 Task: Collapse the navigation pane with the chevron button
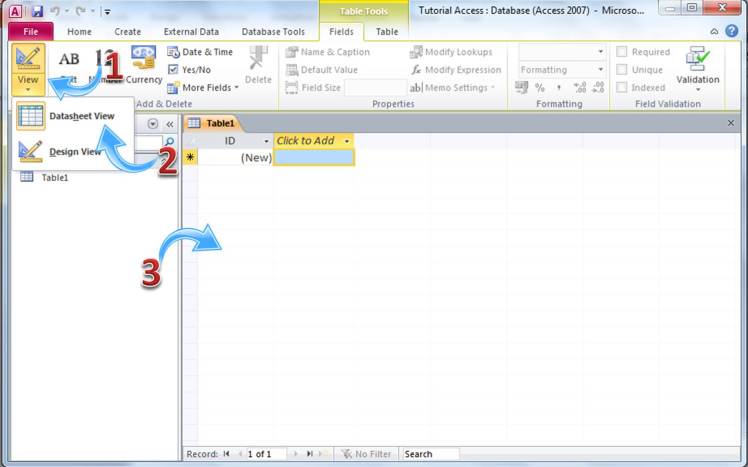[170, 123]
